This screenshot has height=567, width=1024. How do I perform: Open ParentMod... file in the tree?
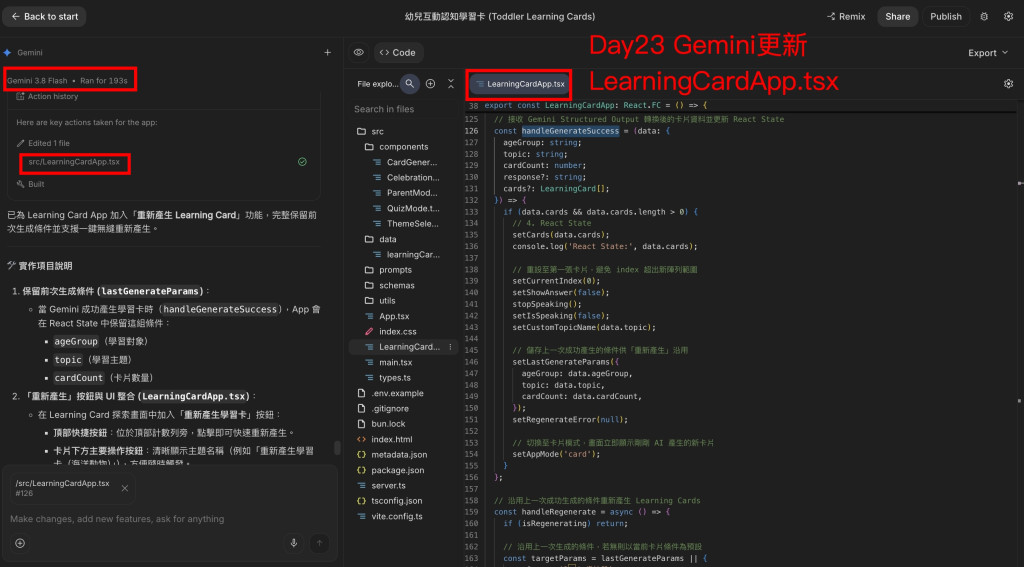405,193
